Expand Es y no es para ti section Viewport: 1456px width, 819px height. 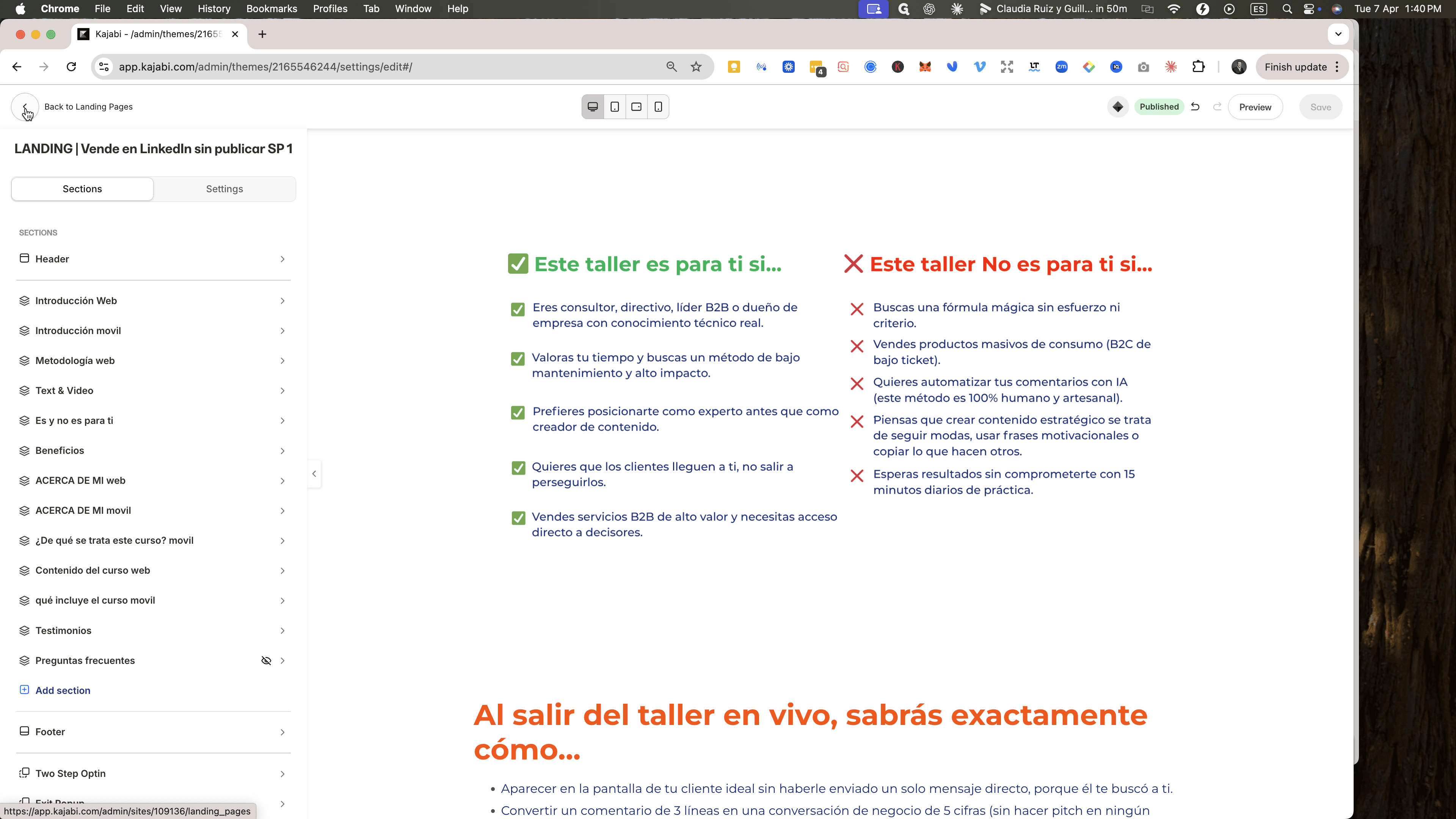click(x=153, y=420)
